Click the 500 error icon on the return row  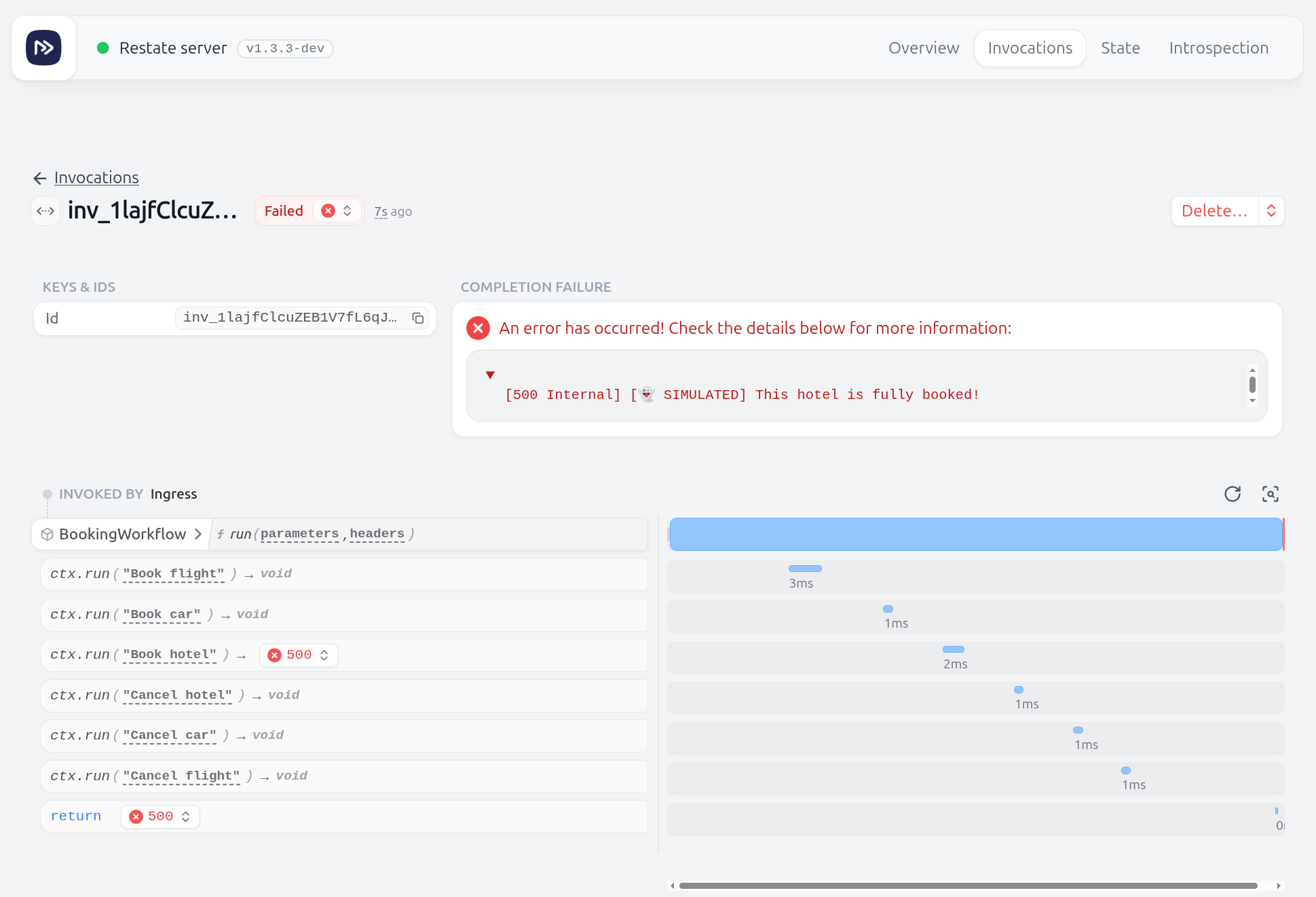(x=136, y=816)
